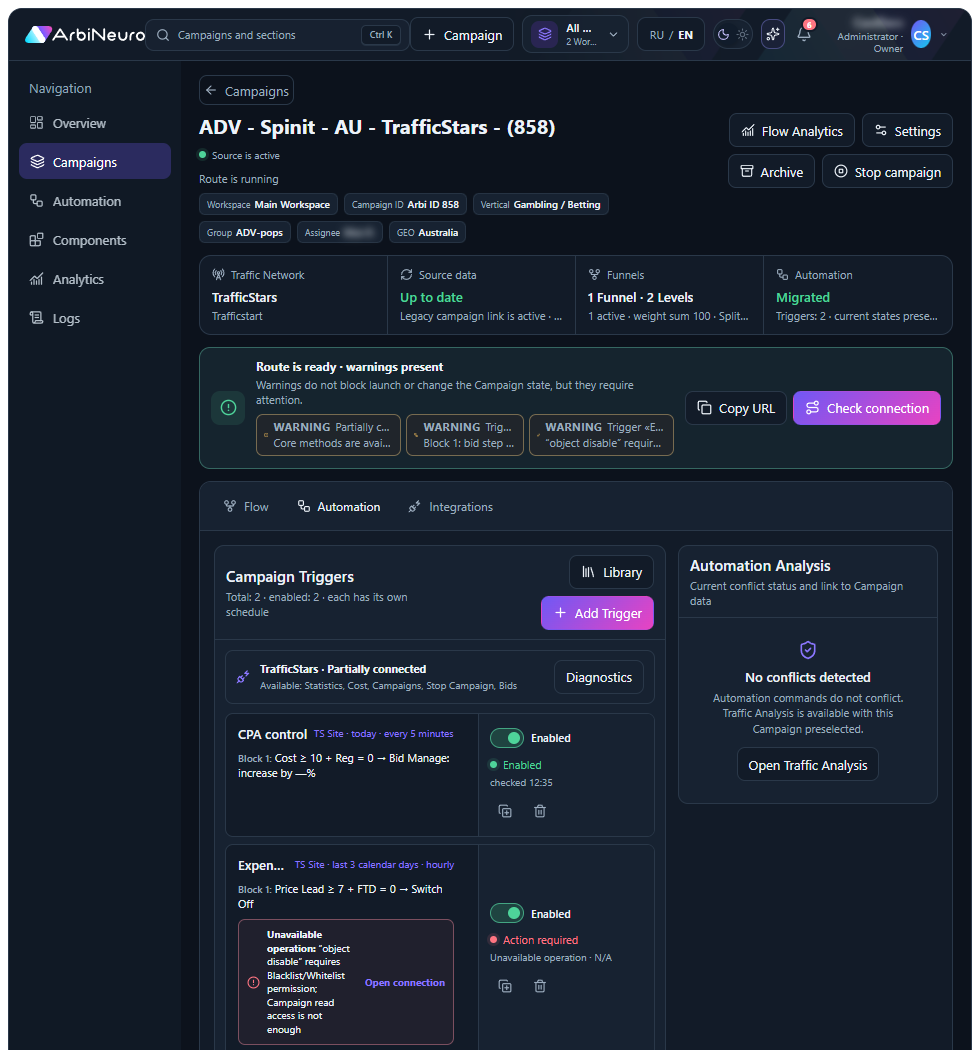Click Open Traffic Analysis button

807,765
